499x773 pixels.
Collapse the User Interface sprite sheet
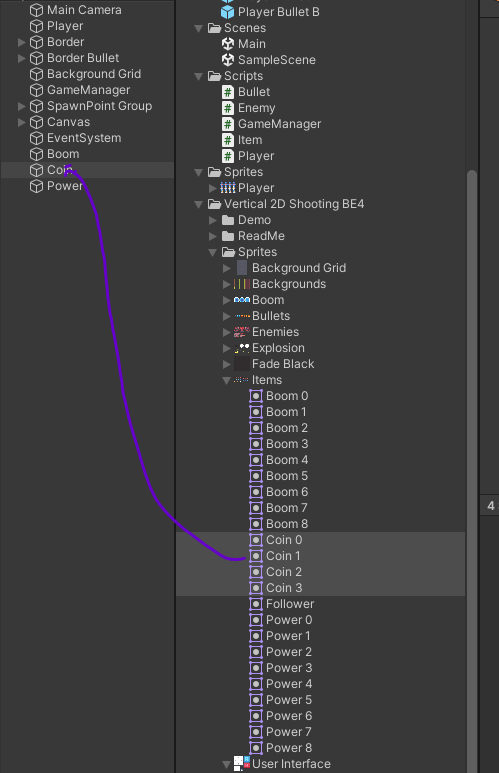tap(227, 765)
